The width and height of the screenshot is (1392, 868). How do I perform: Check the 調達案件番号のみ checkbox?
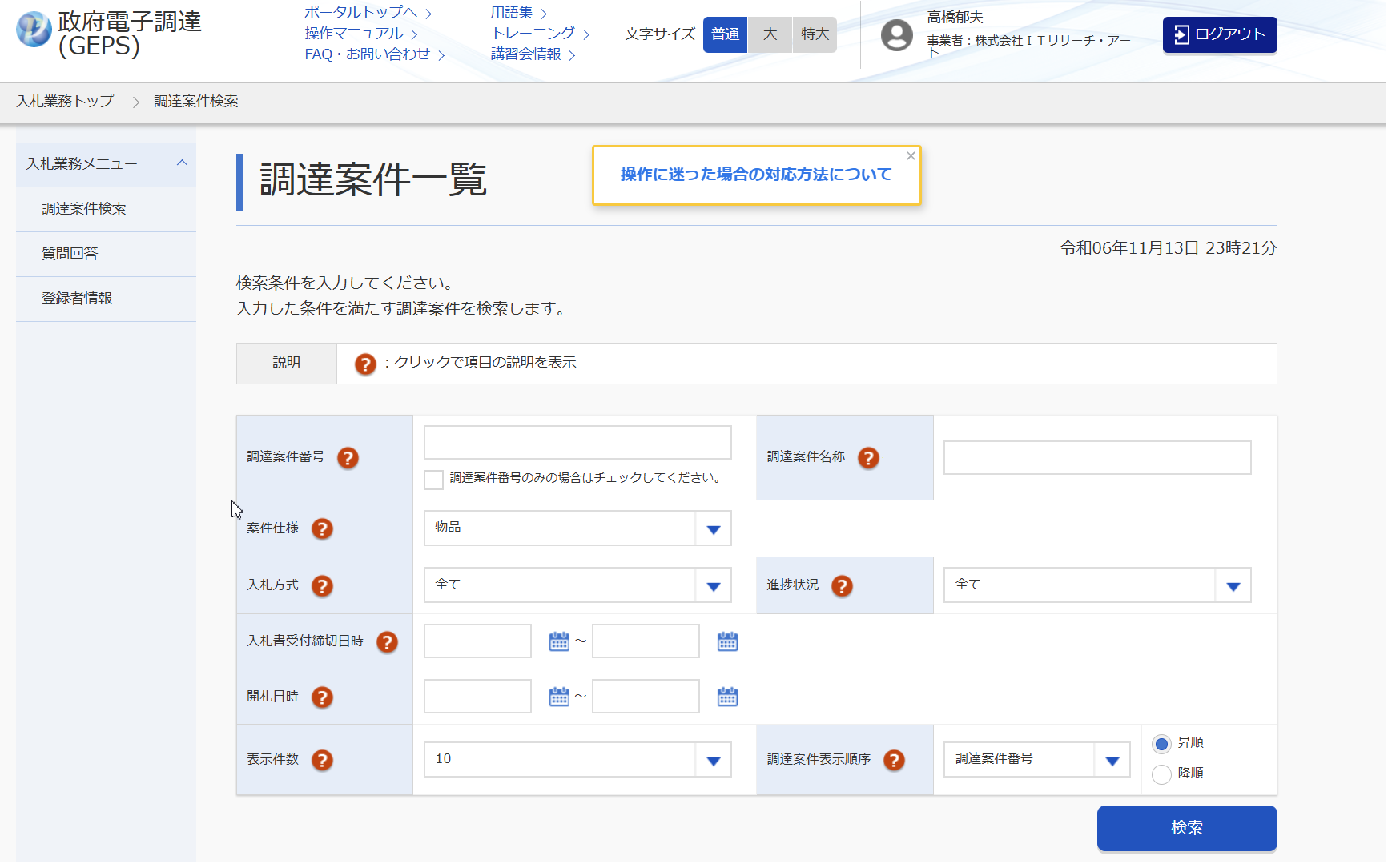coord(433,479)
